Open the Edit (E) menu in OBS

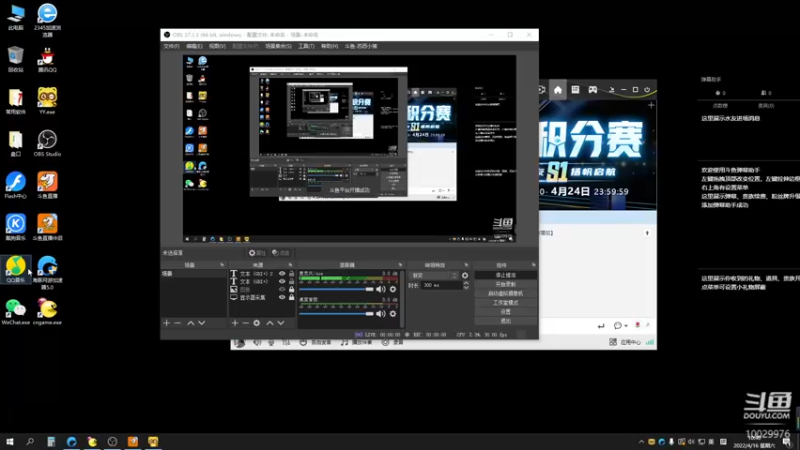point(194,46)
